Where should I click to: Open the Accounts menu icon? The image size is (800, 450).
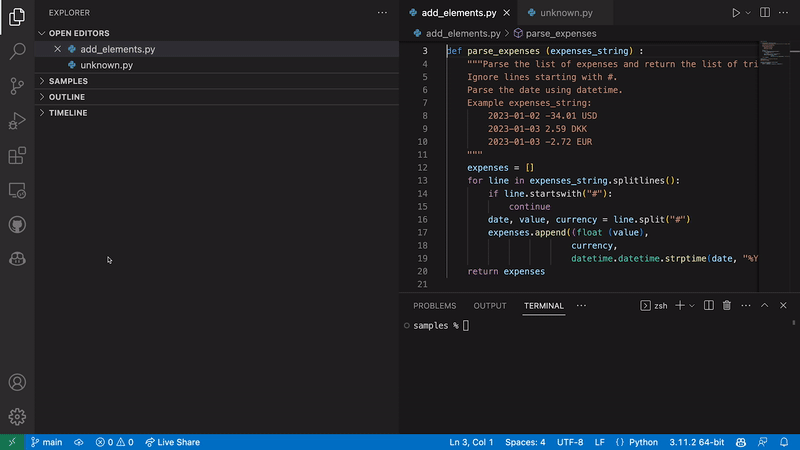17,382
